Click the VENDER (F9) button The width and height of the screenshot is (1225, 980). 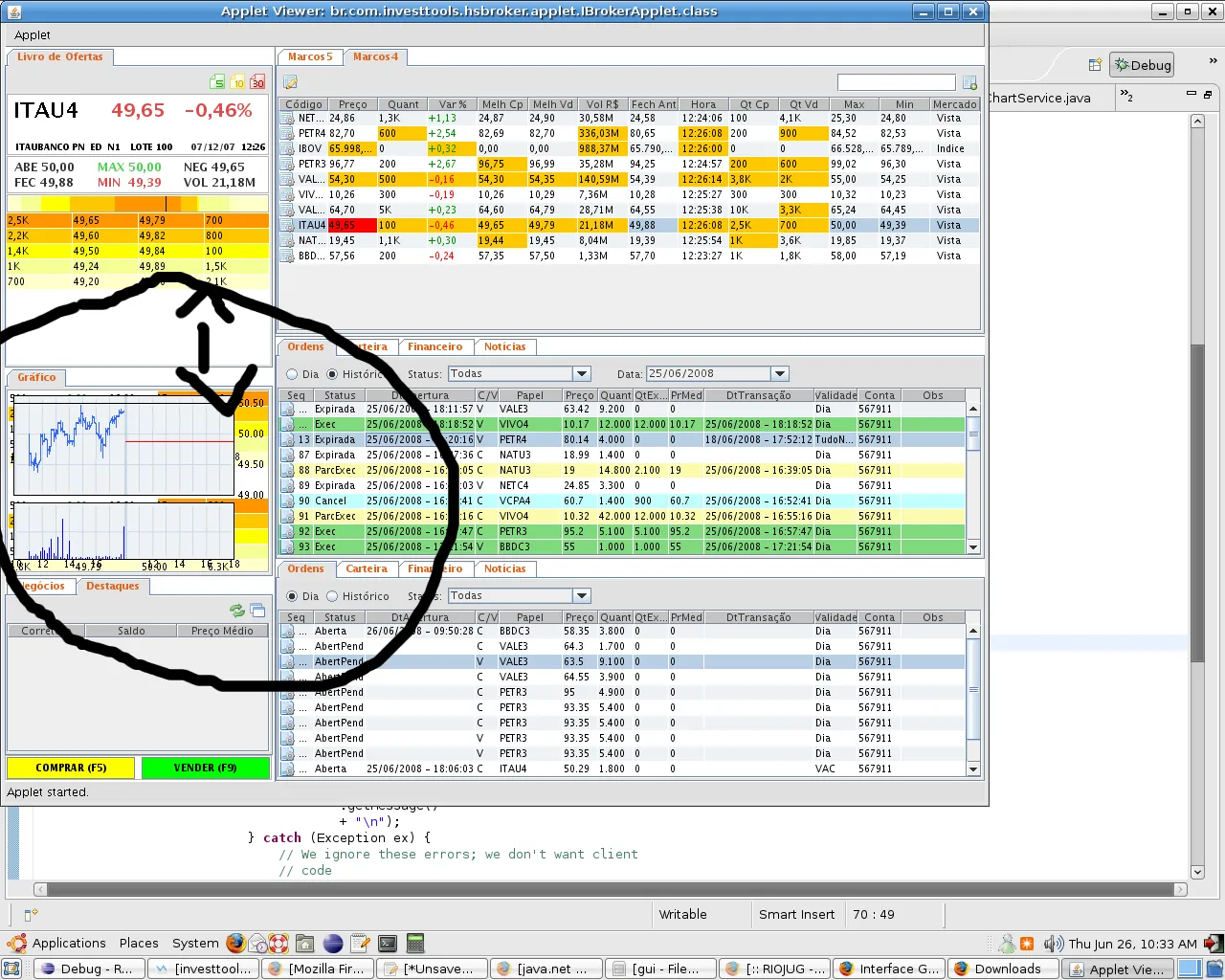[206, 768]
